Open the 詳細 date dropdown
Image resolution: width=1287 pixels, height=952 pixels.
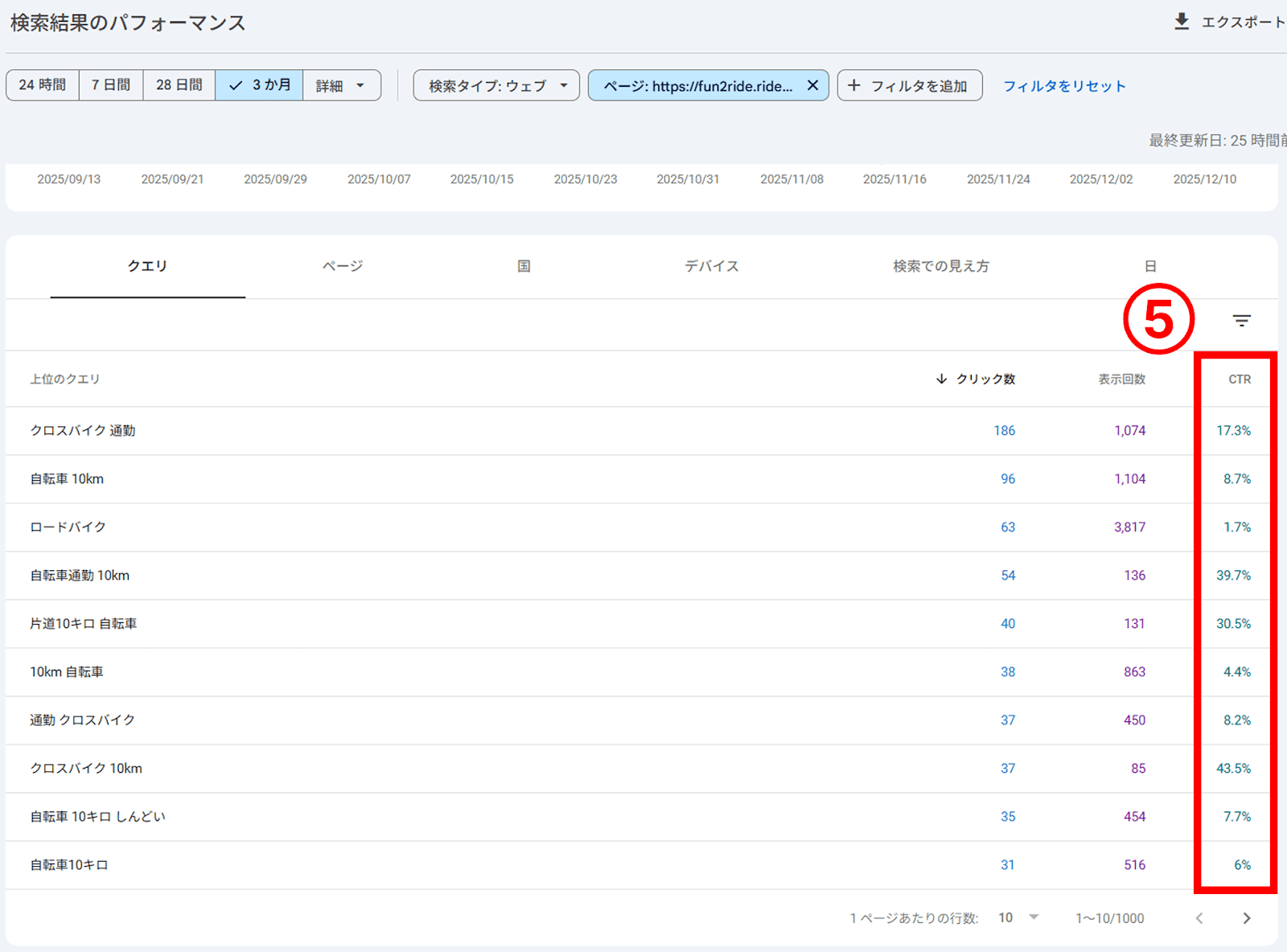coord(341,84)
